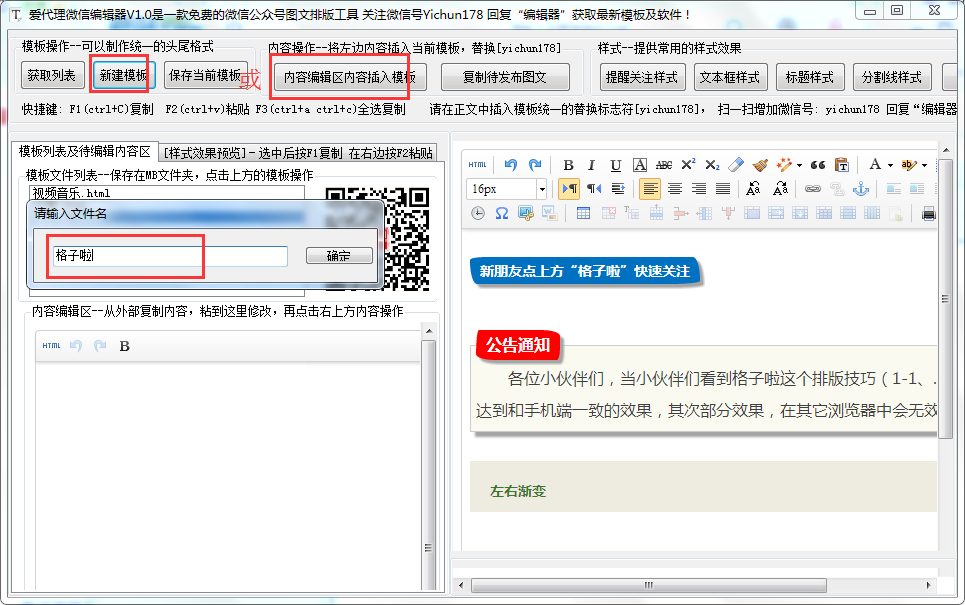Image resolution: width=965 pixels, height=605 pixels.
Task: Open the 文本框样式 styles
Action: click(730, 77)
